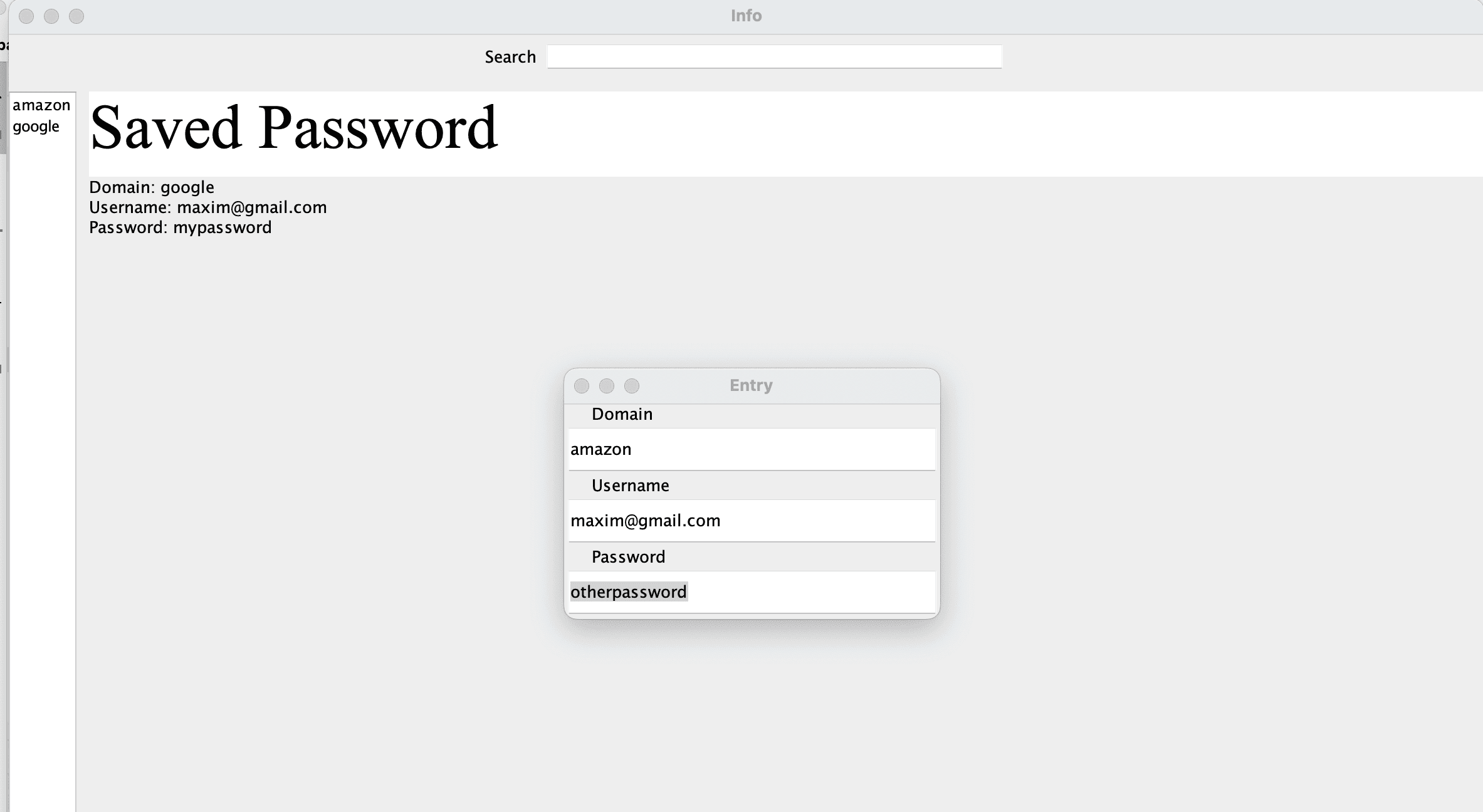Select the Entry dialog title bar
Viewport: 1483px width, 812px height.
(x=751, y=384)
